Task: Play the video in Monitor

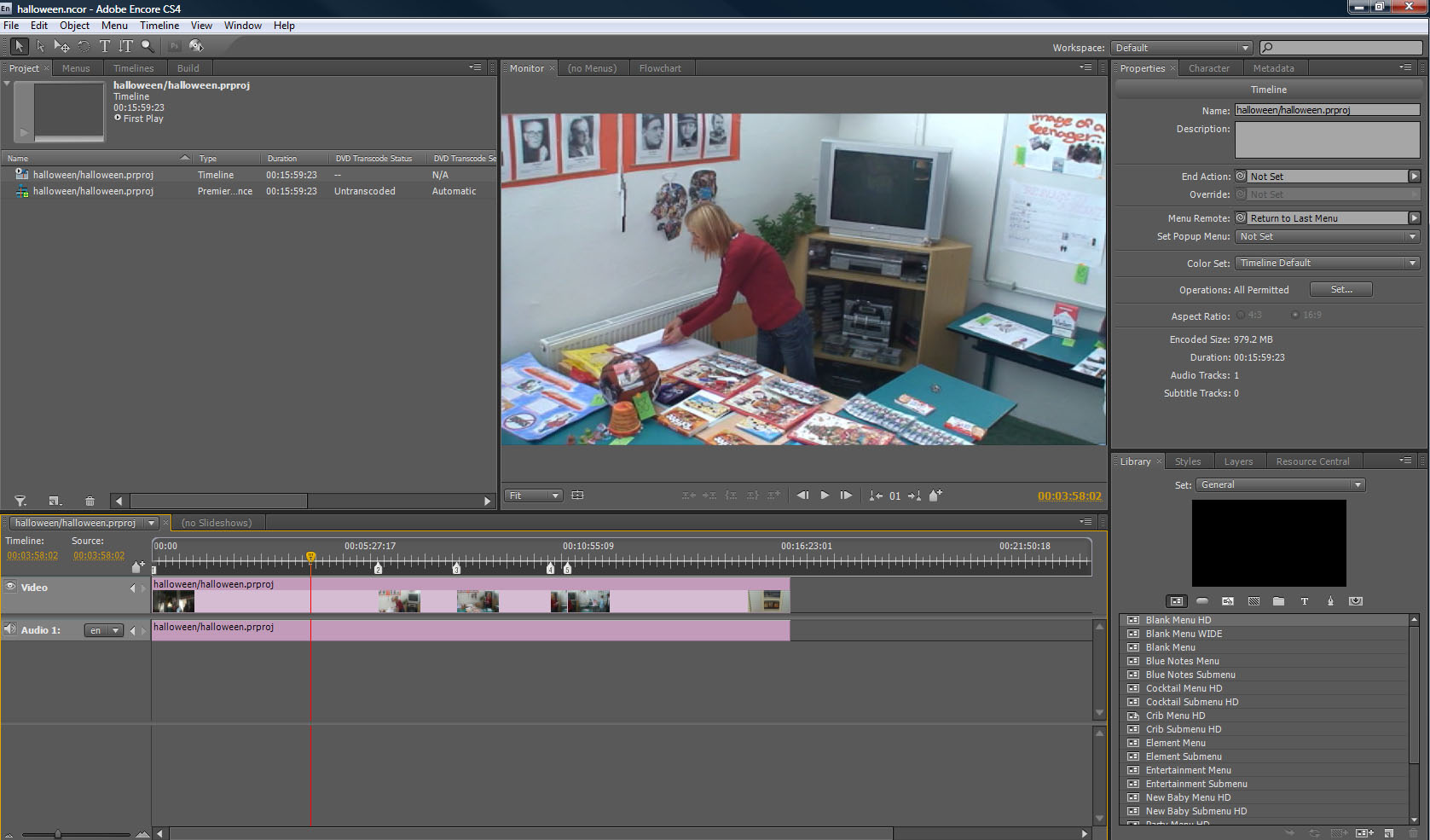Action: pyautogui.click(x=825, y=495)
